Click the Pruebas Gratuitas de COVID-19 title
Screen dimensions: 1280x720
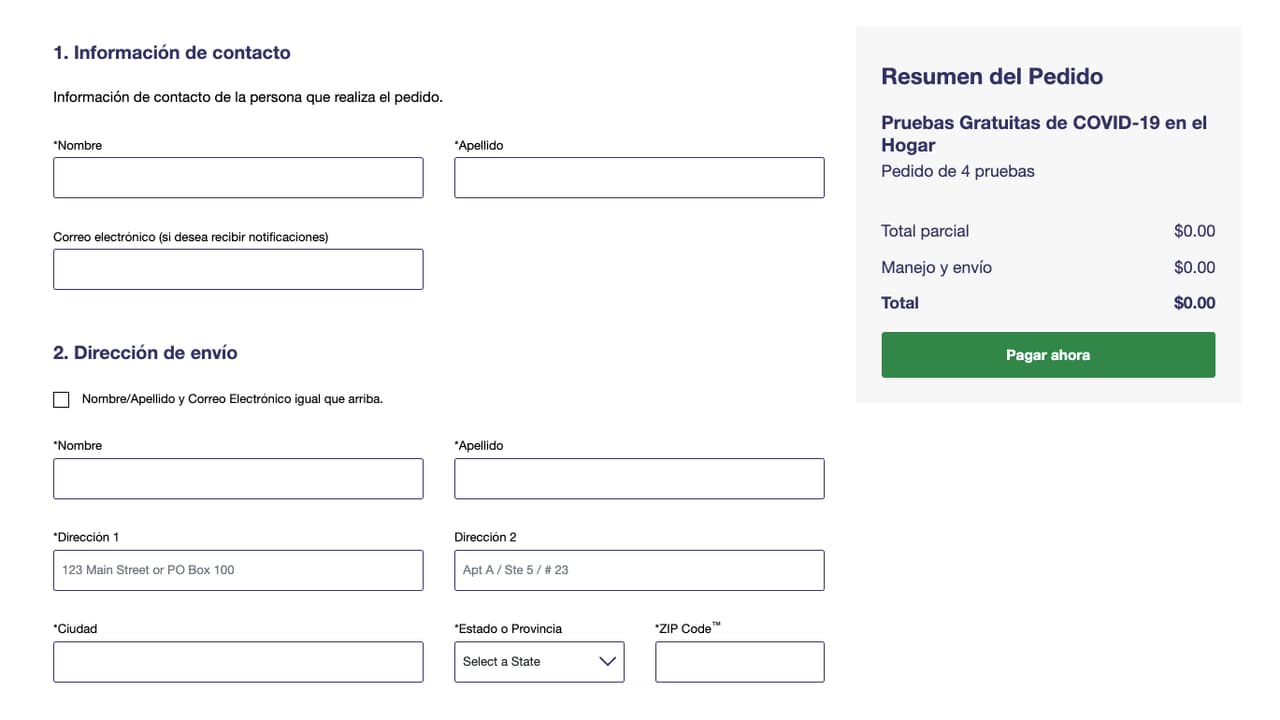(1044, 134)
